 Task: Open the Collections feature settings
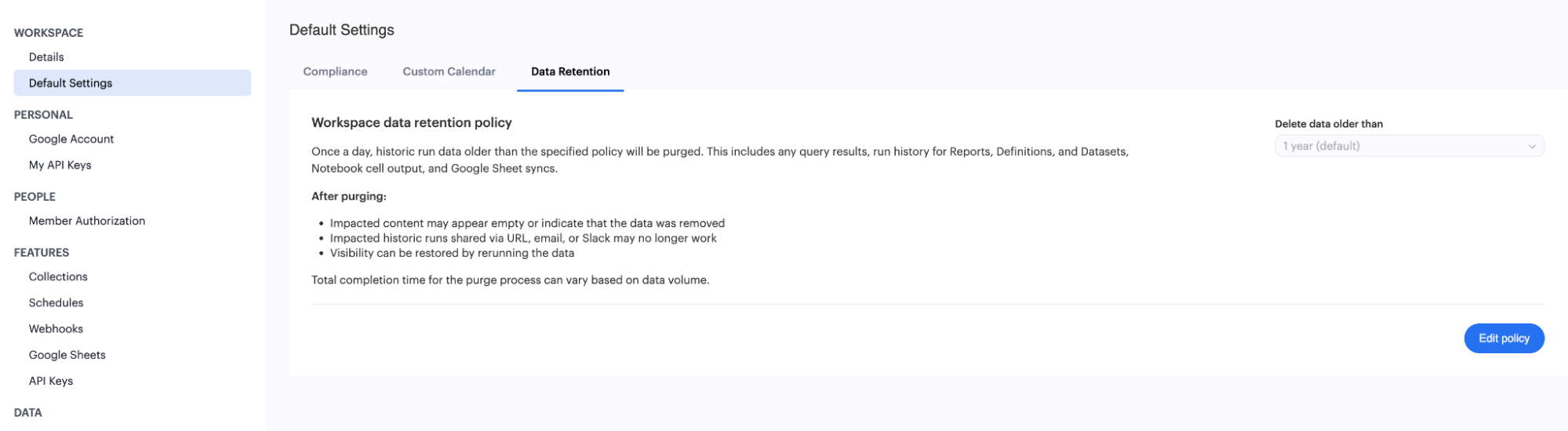pos(58,276)
